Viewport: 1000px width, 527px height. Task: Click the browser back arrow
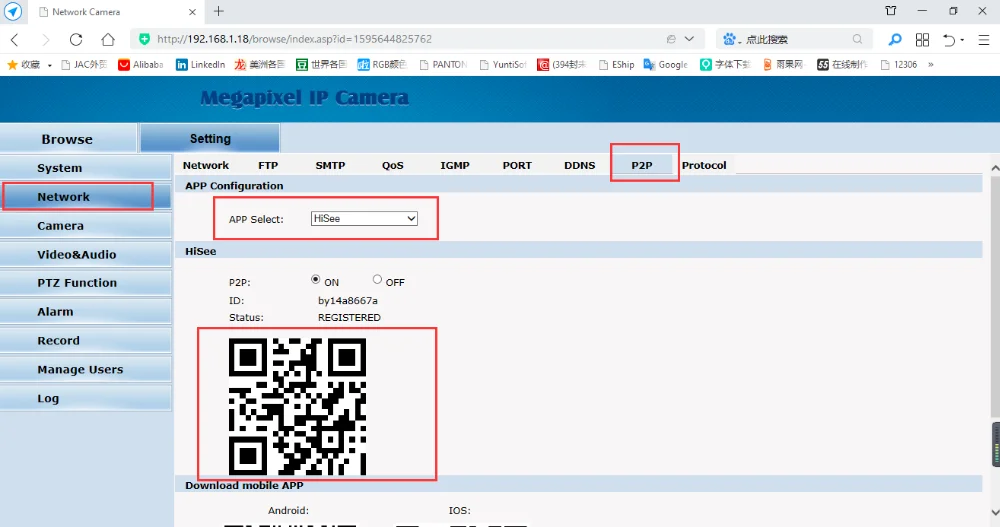tap(15, 40)
